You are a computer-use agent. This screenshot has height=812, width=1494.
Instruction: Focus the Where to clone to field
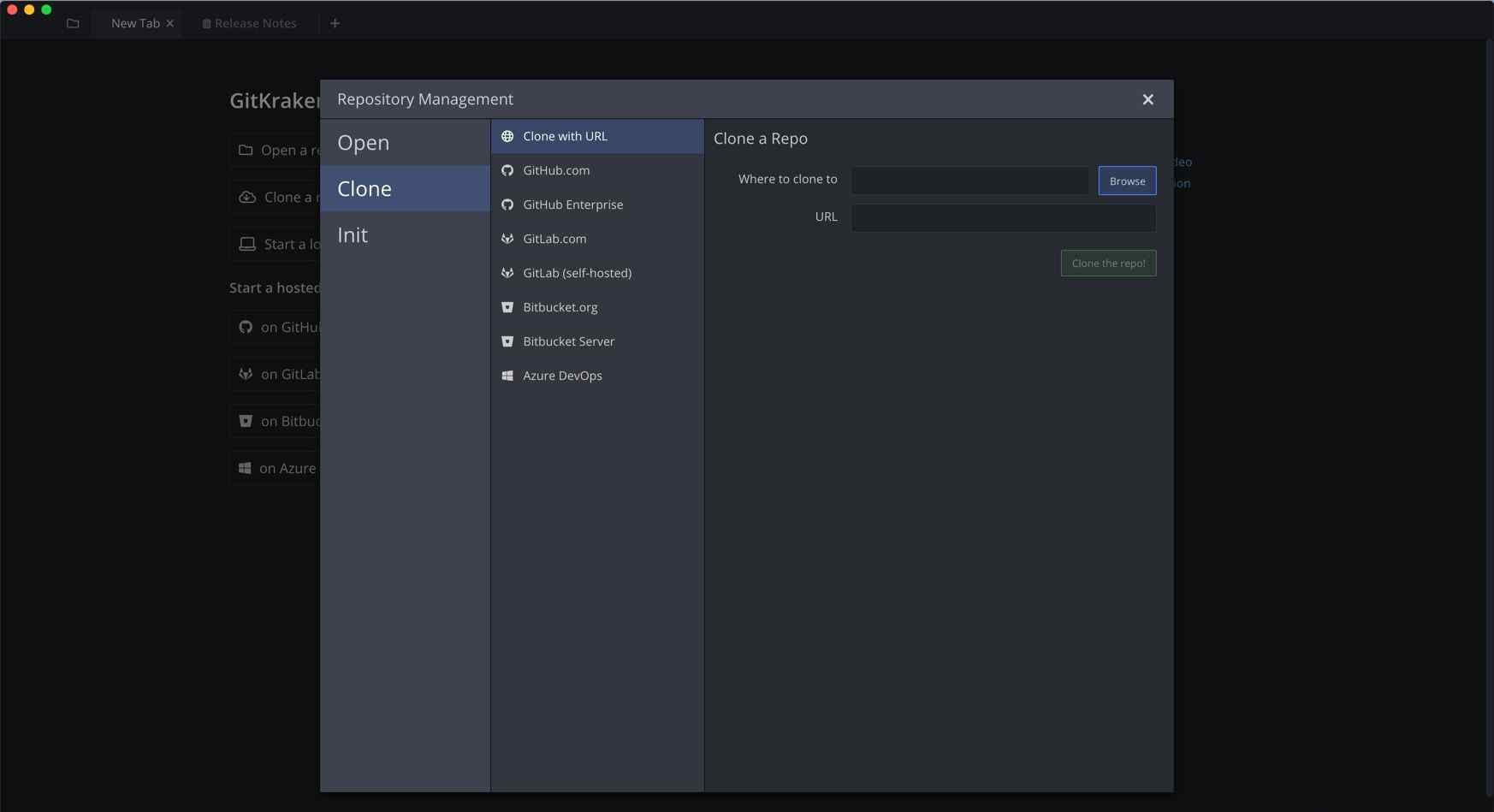pos(970,181)
